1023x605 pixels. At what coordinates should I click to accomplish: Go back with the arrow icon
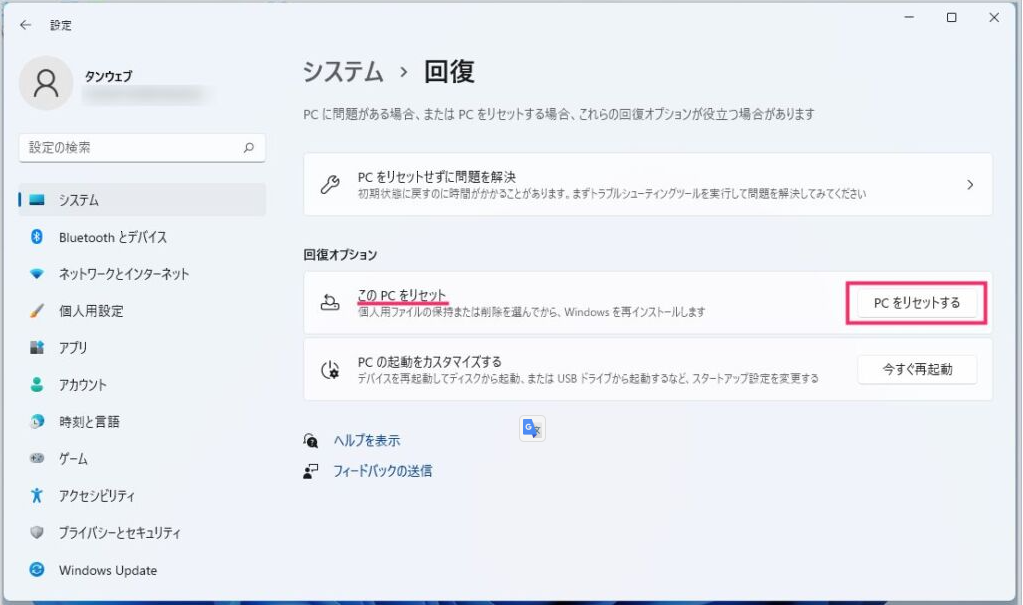(x=25, y=25)
